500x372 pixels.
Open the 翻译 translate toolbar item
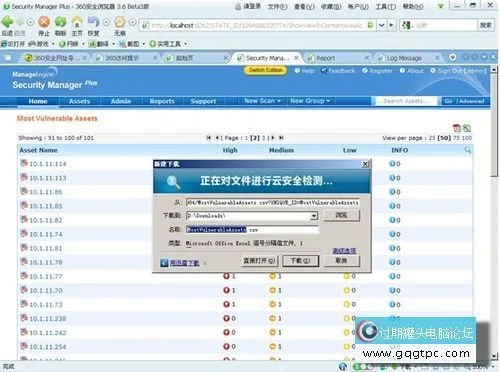pyautogui.click(x=101, y=44)
